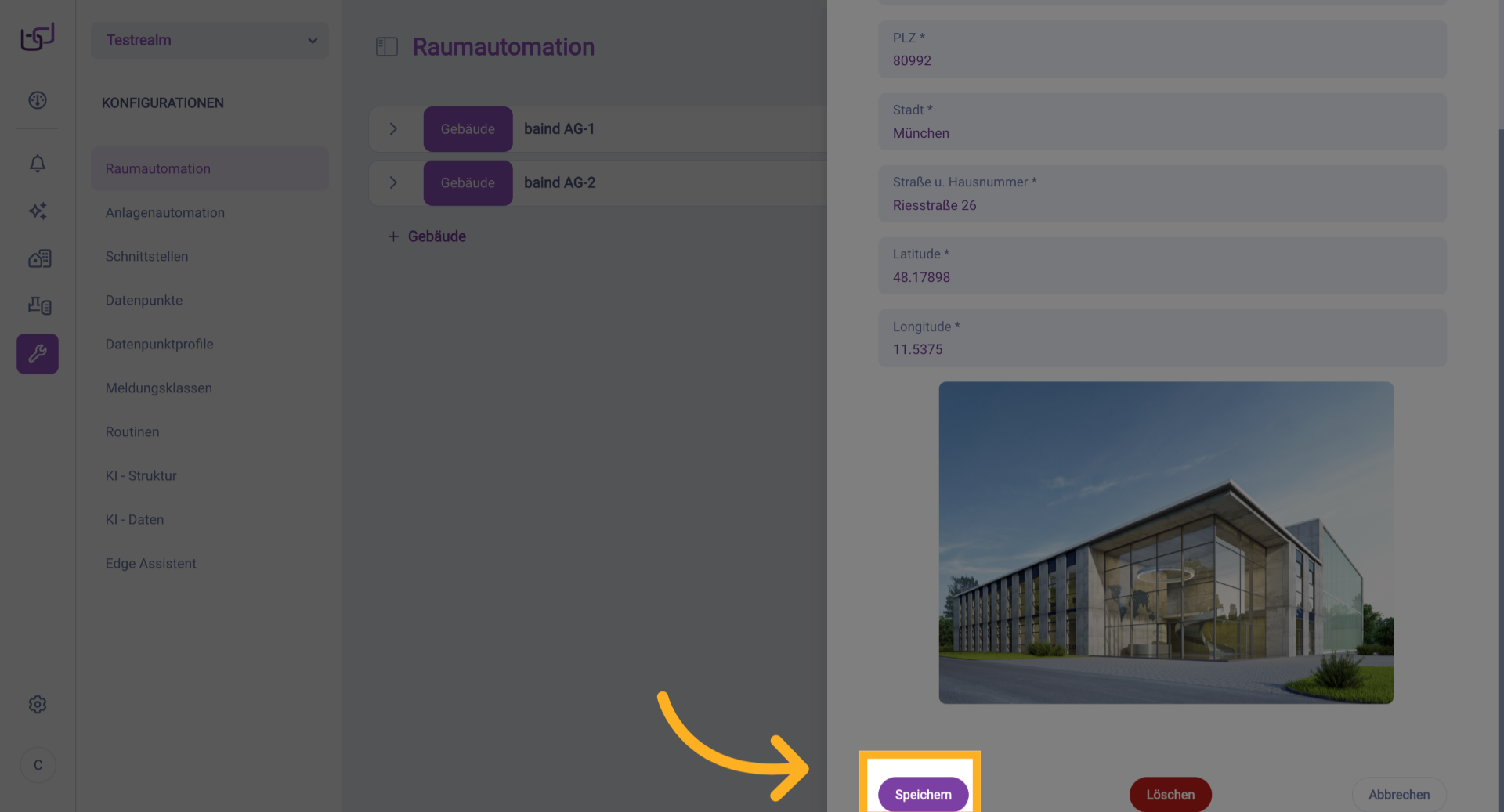1504x812 pixels.
Task: Cancel with the Abbrechen button
Action: (1399, 794)
